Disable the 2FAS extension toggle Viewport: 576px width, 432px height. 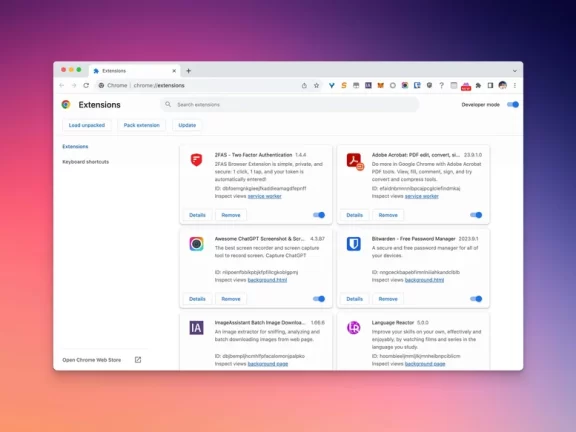(319, 215)
